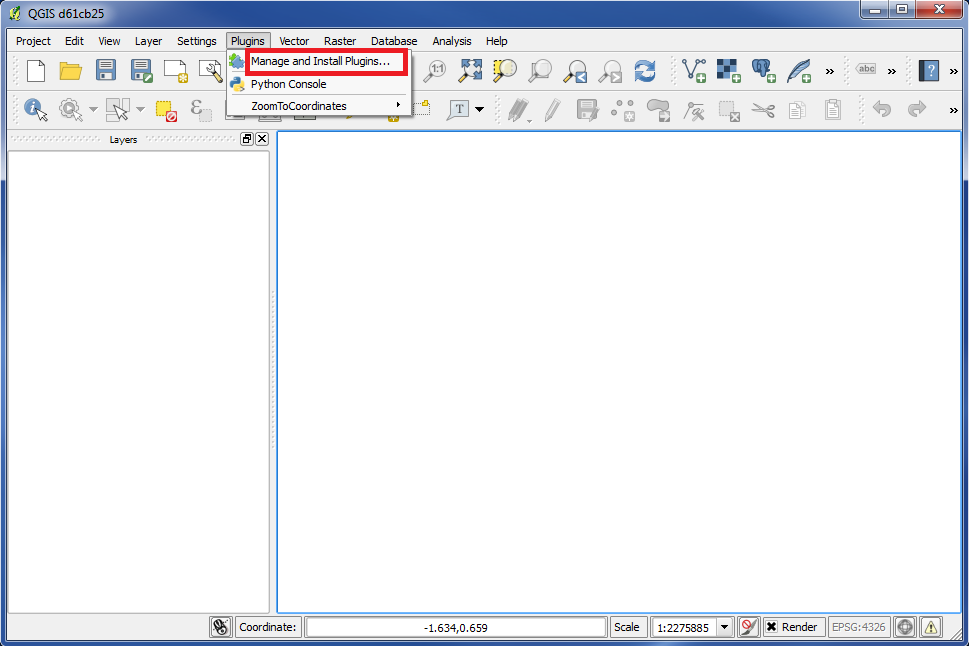Viewport: 969px width, 646px height.
Task: Click the Delete Selected icon
Action: (x=729, y=110)
